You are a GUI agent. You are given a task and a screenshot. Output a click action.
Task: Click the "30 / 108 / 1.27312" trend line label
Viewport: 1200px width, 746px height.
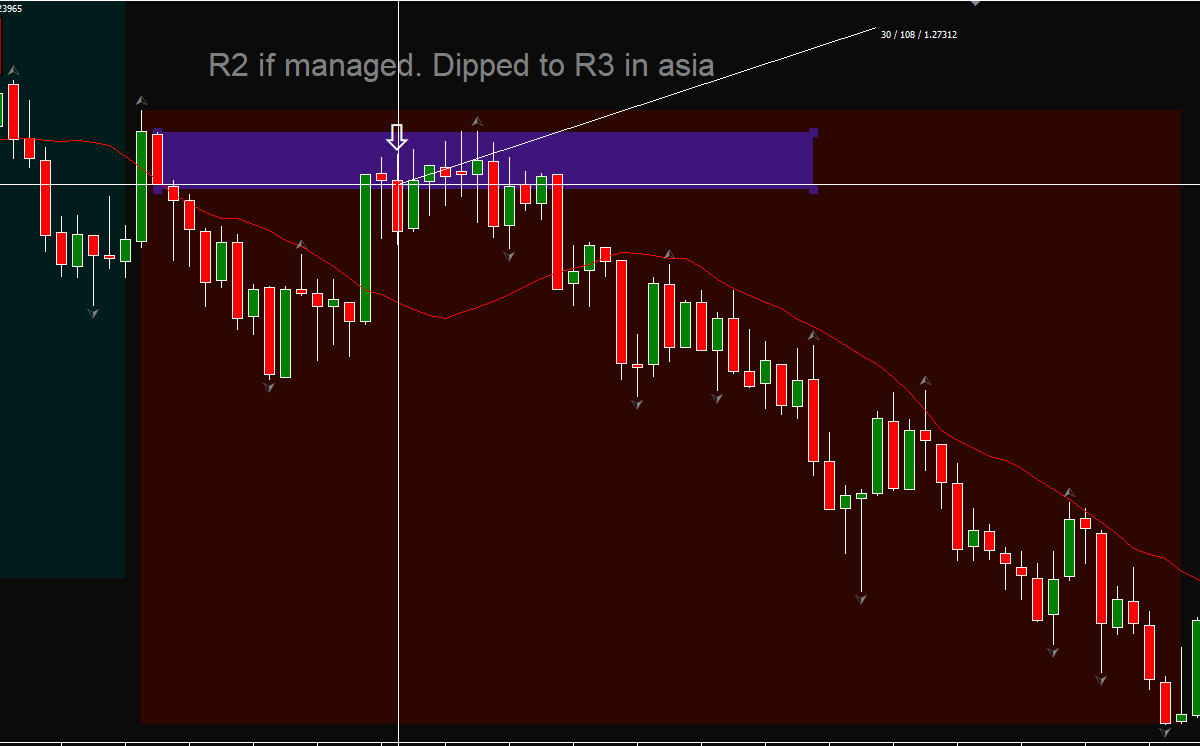[x=919, y=34]
